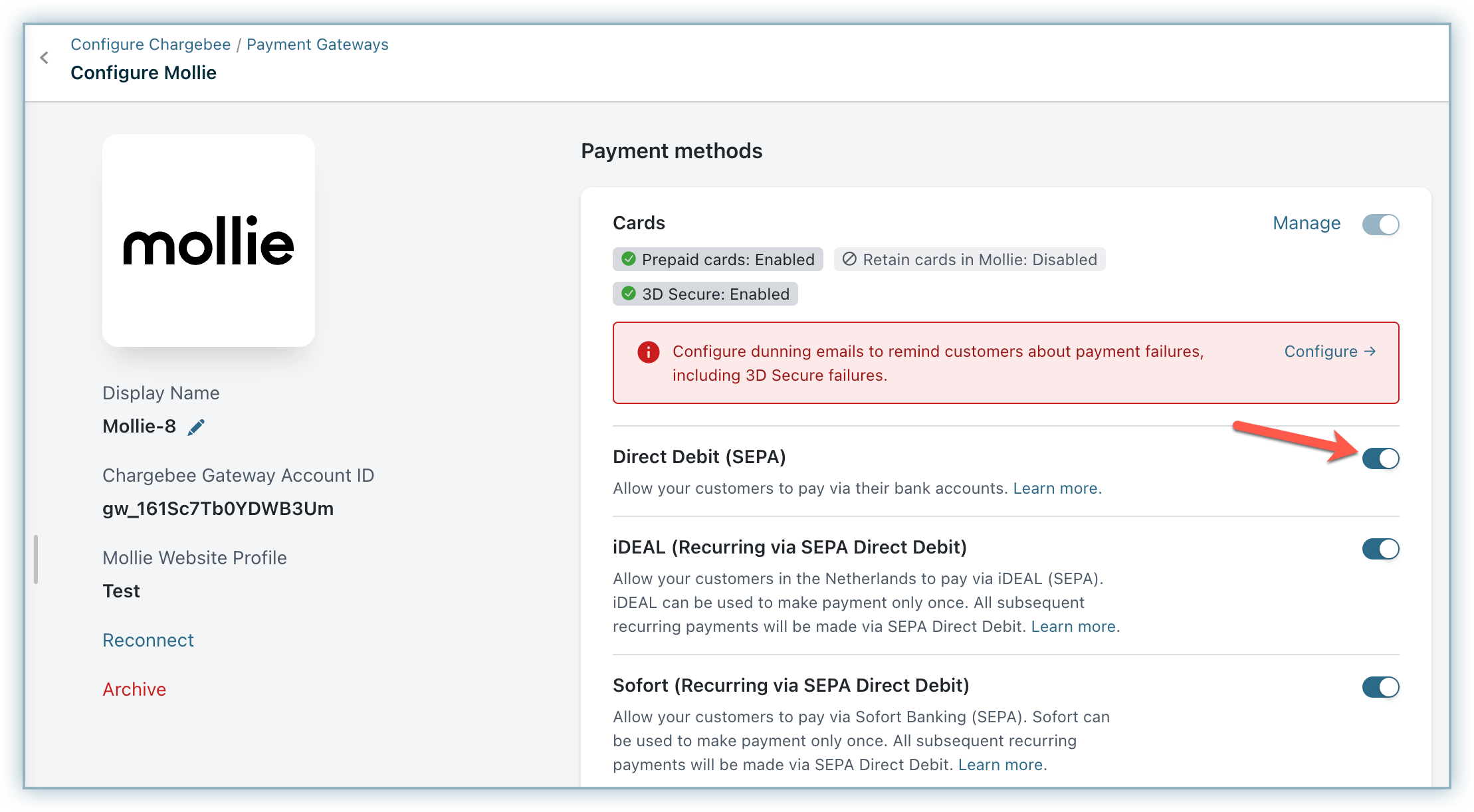Image resolution: width=1474 pixels, height=812 pixels.
Task: Edit display name with the pencil icon
Action: [x=196, y=427]
